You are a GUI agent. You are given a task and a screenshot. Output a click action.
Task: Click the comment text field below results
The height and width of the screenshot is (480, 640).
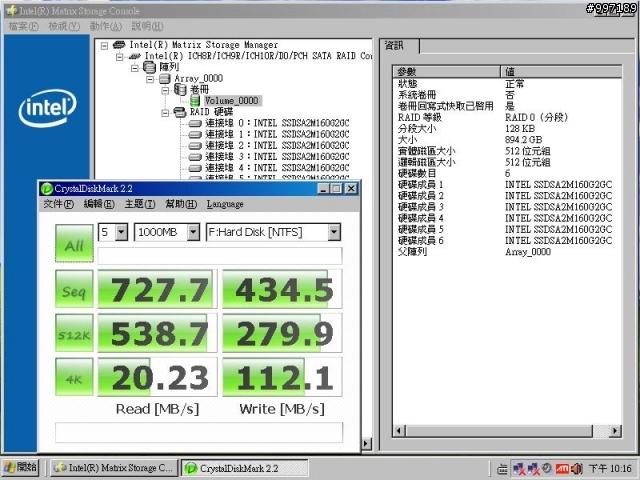[x=199, y=433]
